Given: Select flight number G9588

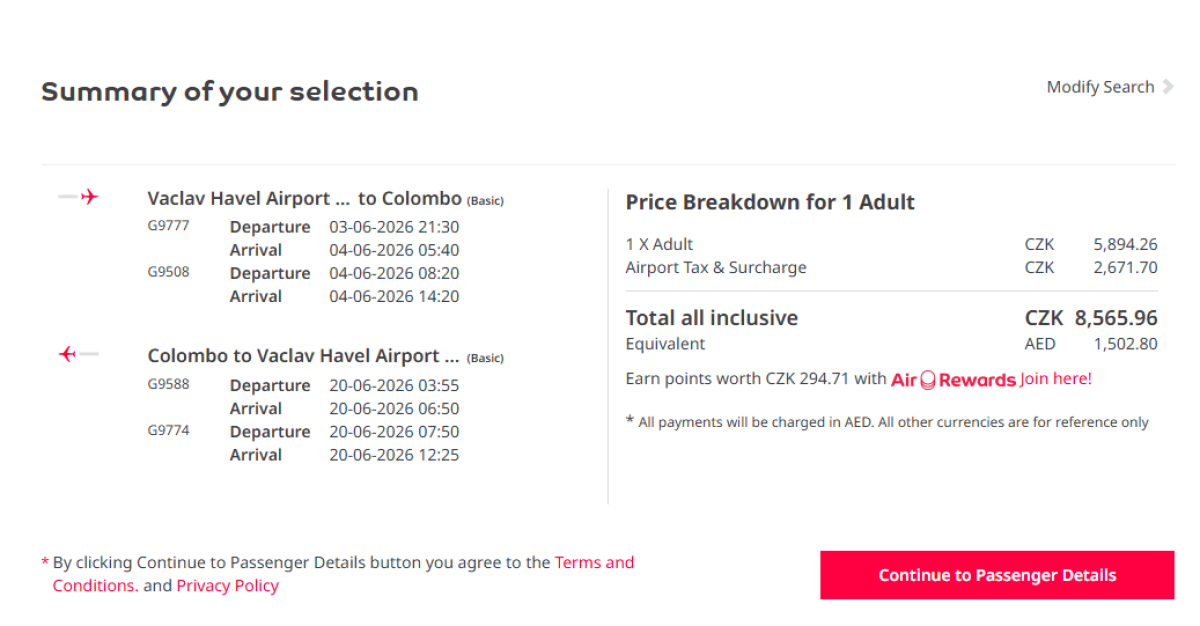Looking at the screenshot, I should [x=168, y=384].
